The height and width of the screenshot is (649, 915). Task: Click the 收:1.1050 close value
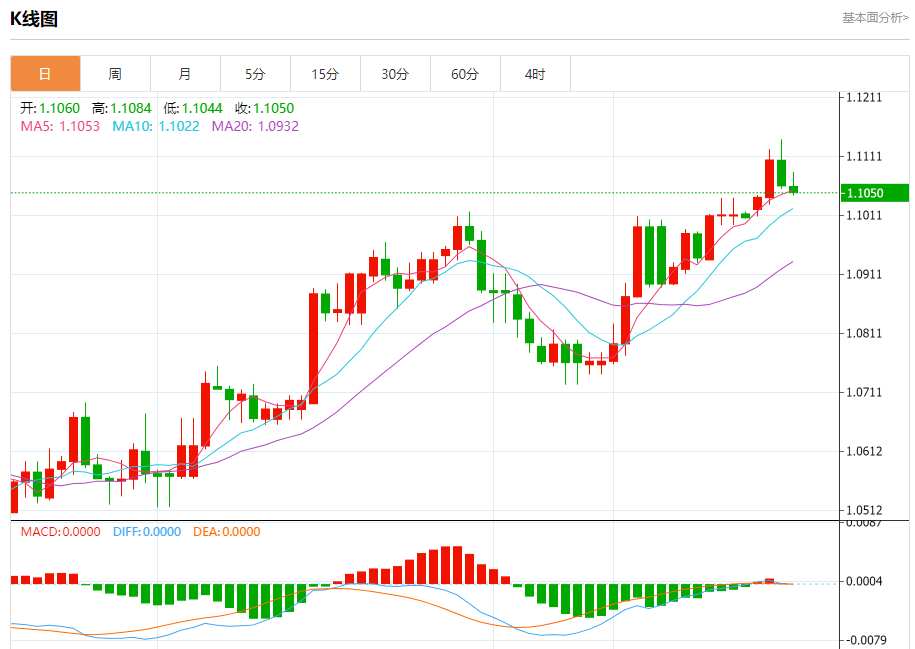[264, 108]
